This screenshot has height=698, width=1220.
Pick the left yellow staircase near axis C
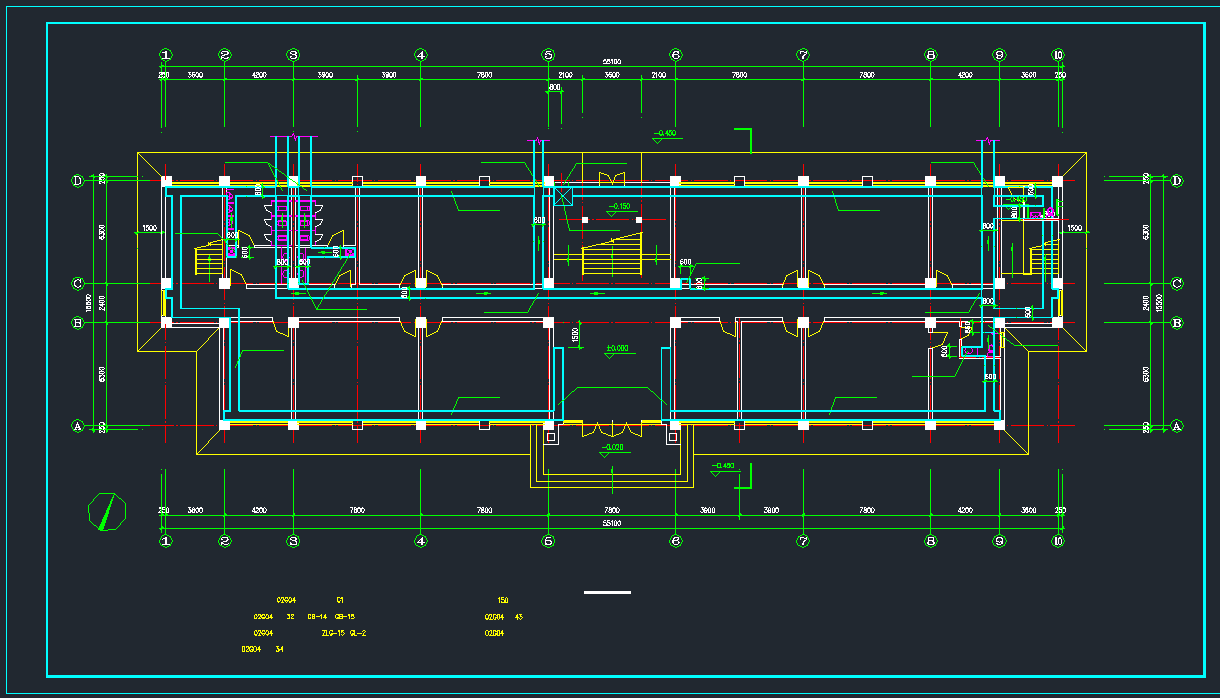210,260
